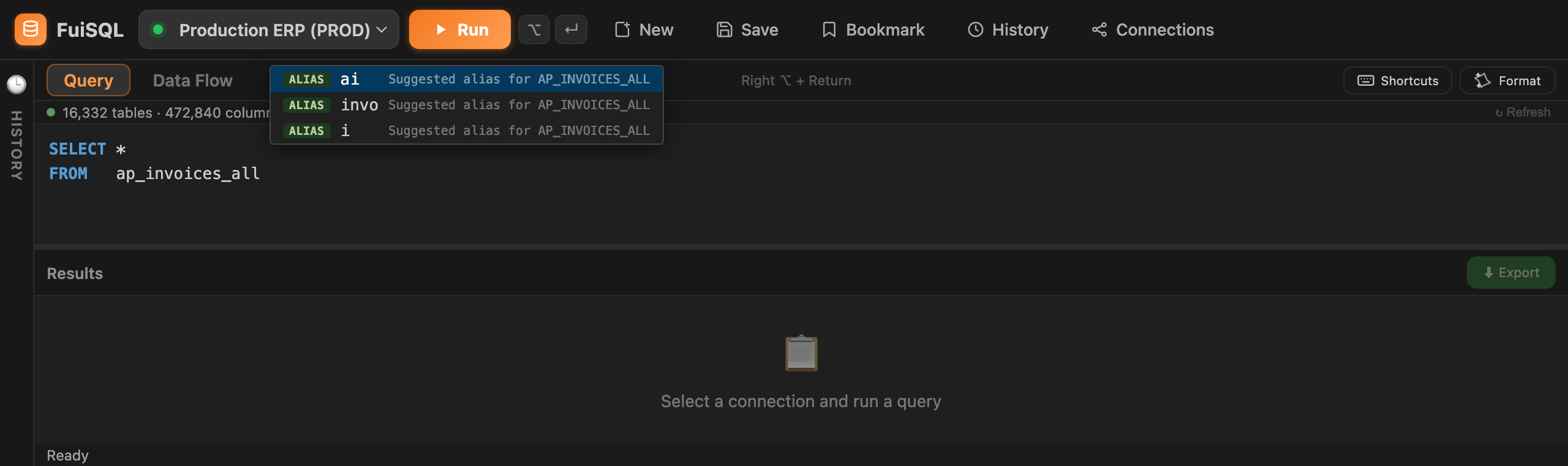This screenshot has width=1568, height=466.
Task: Click the save disk icon
Action: click(x=725, y=29)
